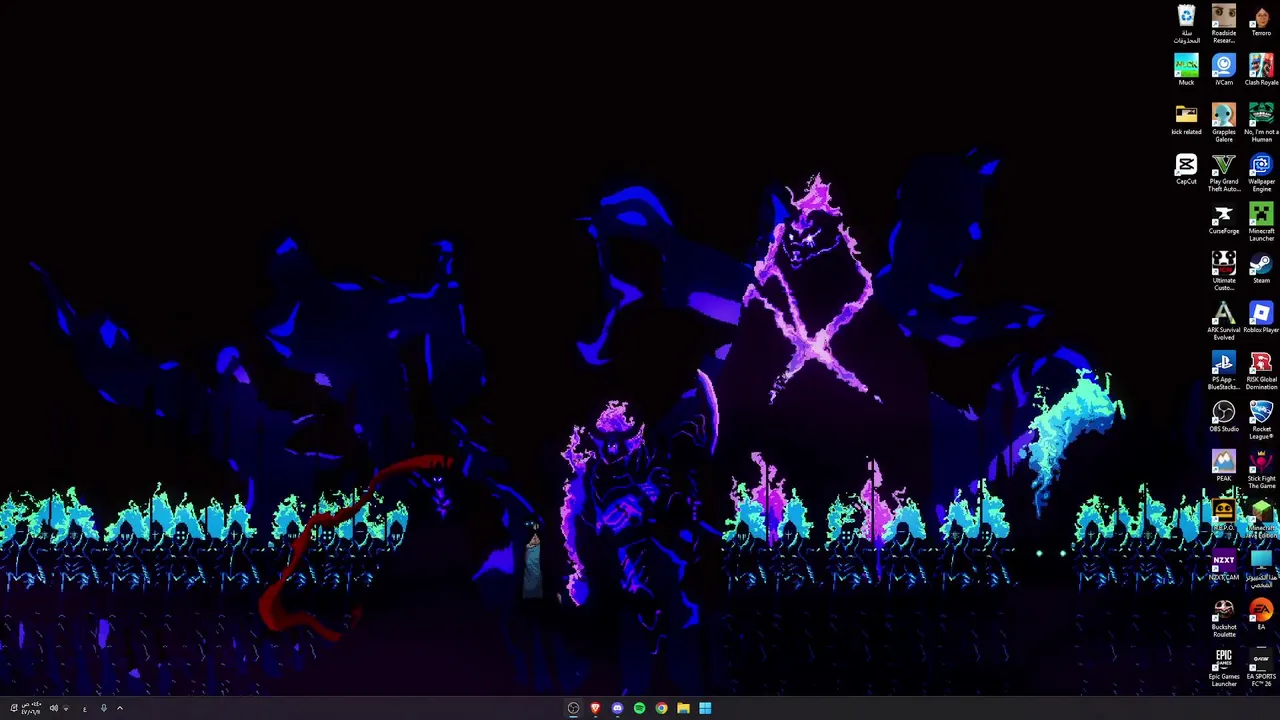Select the Stick Fight The Game icon
This screenshot has height=720, width=1280.
(1261, 469)
